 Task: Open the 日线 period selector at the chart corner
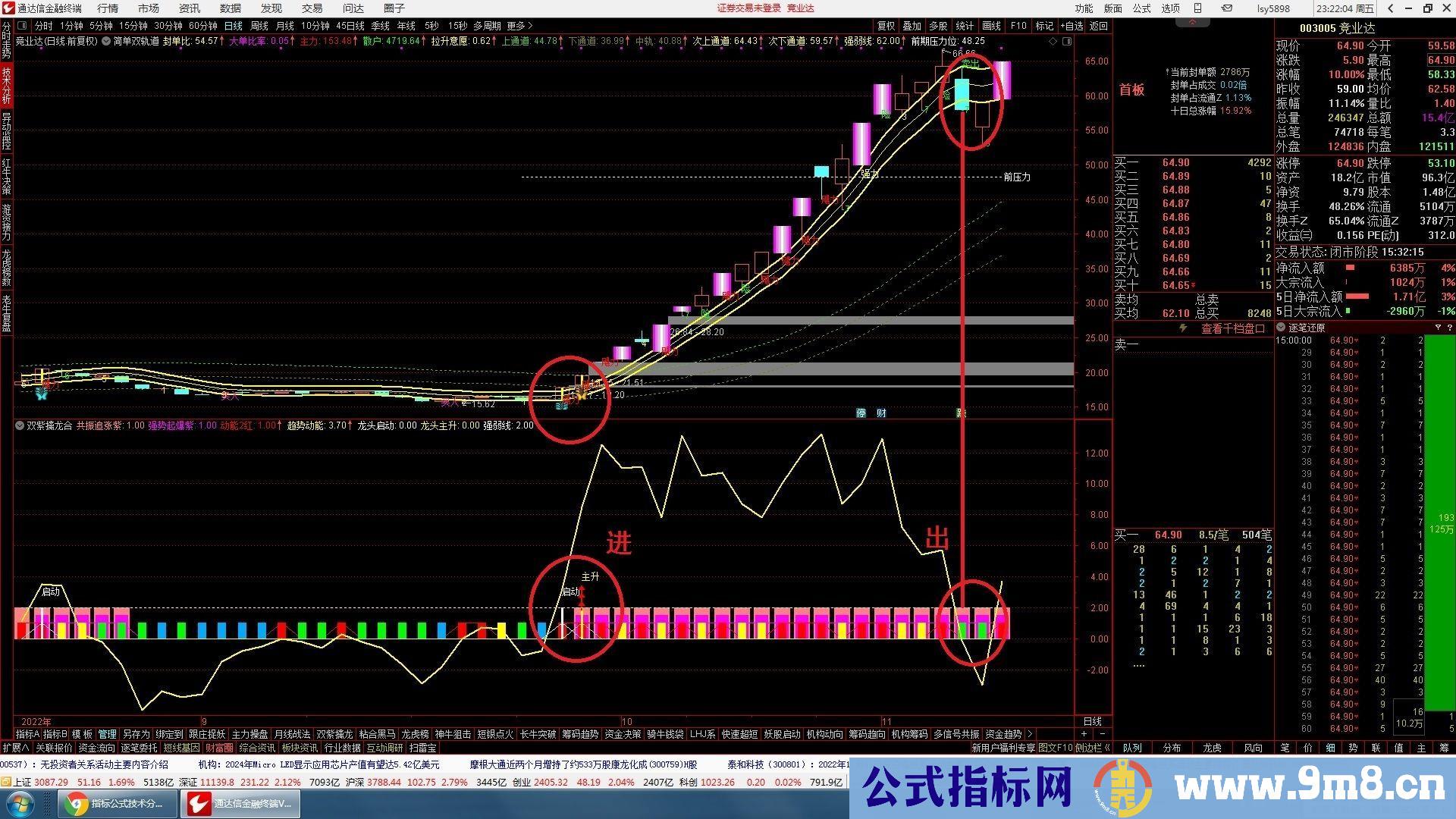[x=1092, y=721]
